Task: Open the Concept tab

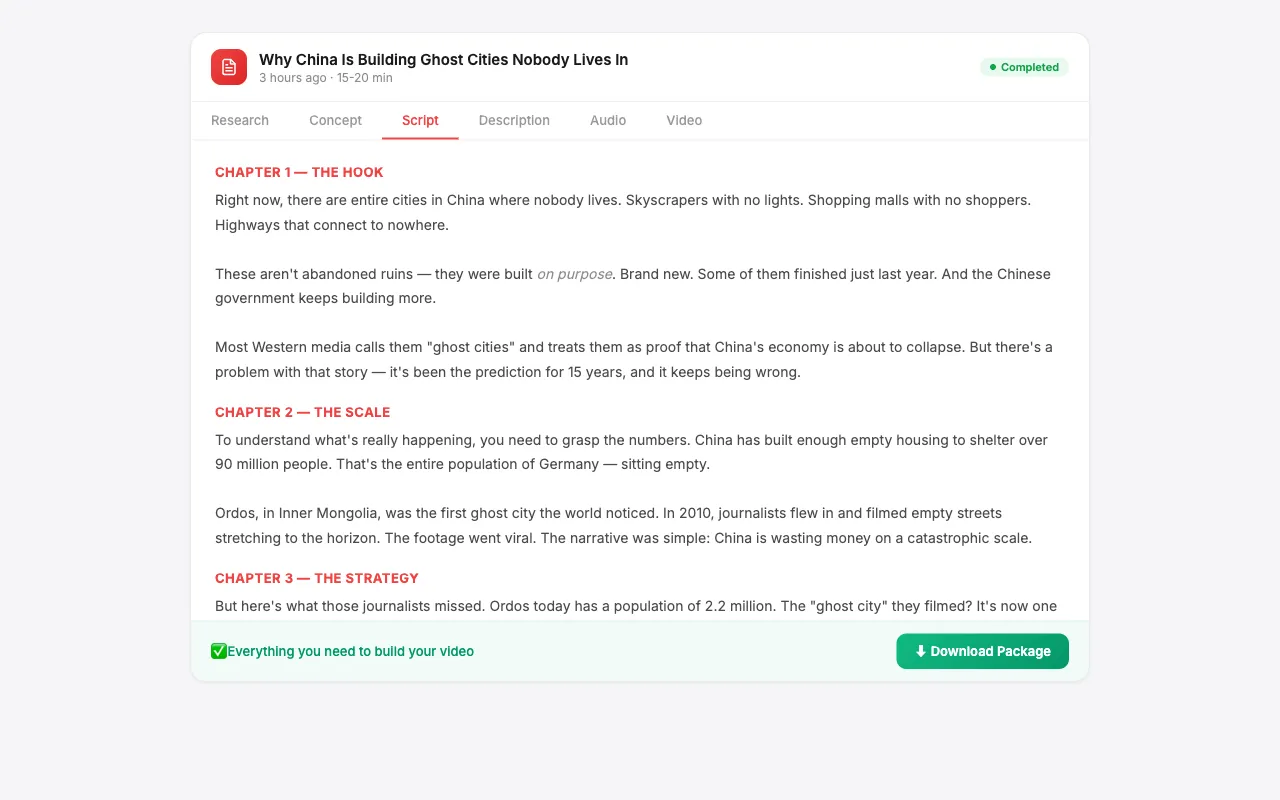Action: (x=335, y=120)
